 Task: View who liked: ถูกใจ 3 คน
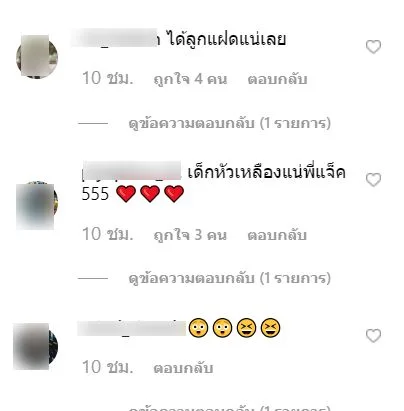[190, 235]
